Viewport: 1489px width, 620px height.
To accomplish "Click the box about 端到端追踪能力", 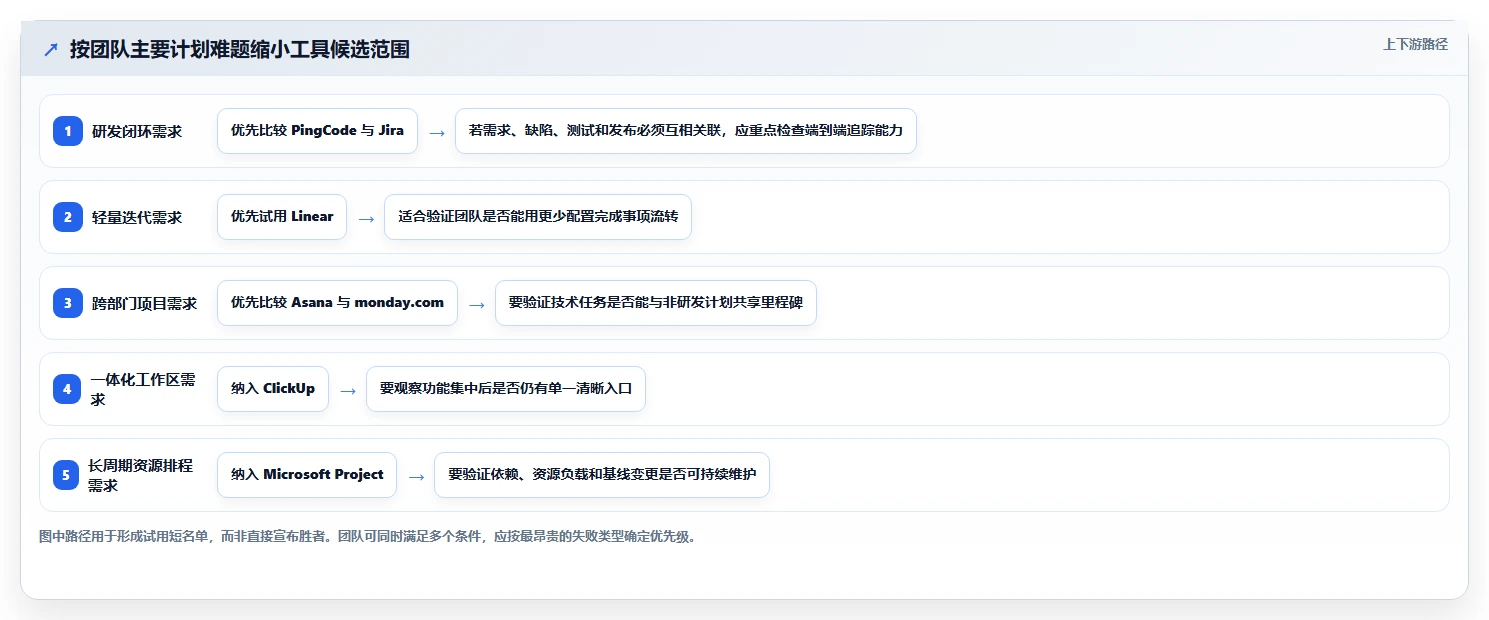I will click(x=686, y=131).
